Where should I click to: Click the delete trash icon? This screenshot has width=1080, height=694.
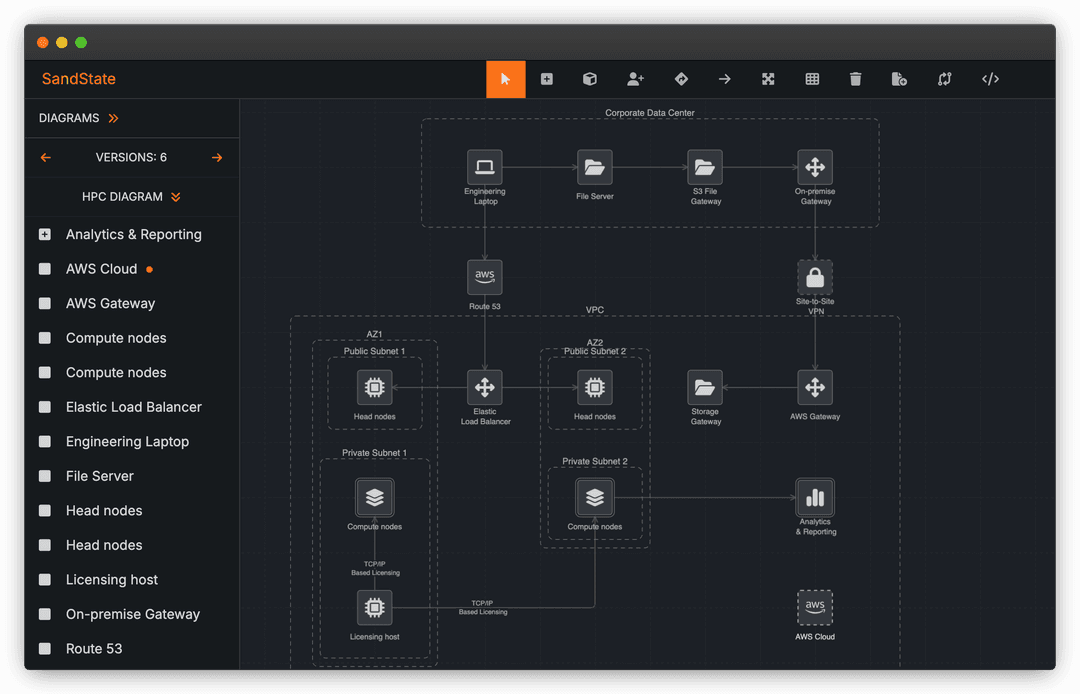[x=855, y=78]
